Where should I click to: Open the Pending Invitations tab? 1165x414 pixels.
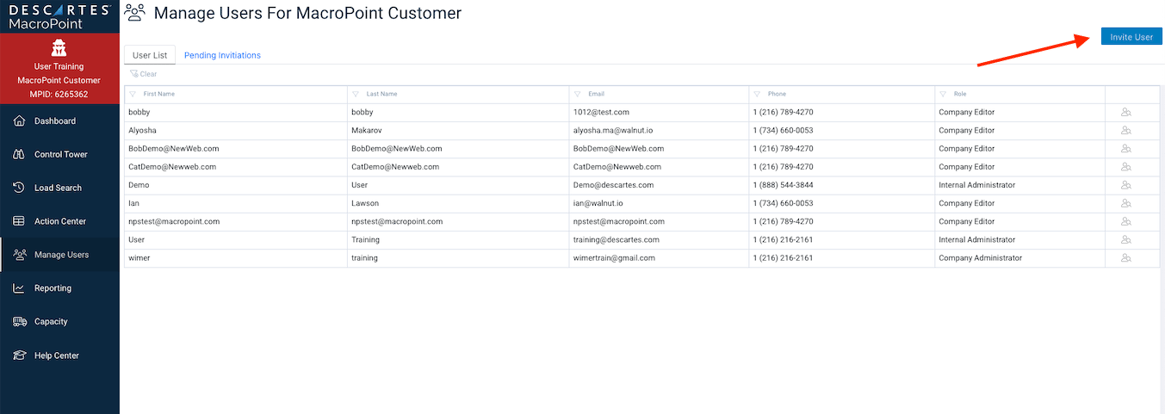(222, 55)
